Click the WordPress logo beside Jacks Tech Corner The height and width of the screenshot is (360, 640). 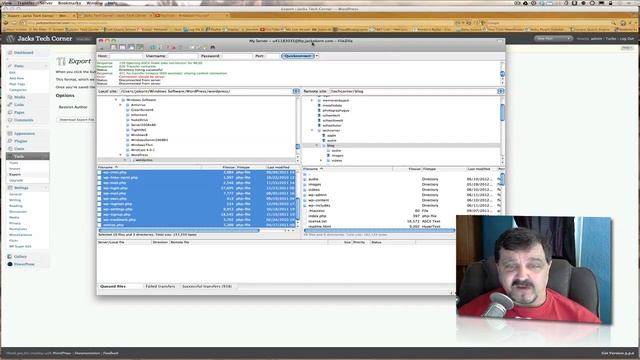pyautogui.click(x=10, y=39)
